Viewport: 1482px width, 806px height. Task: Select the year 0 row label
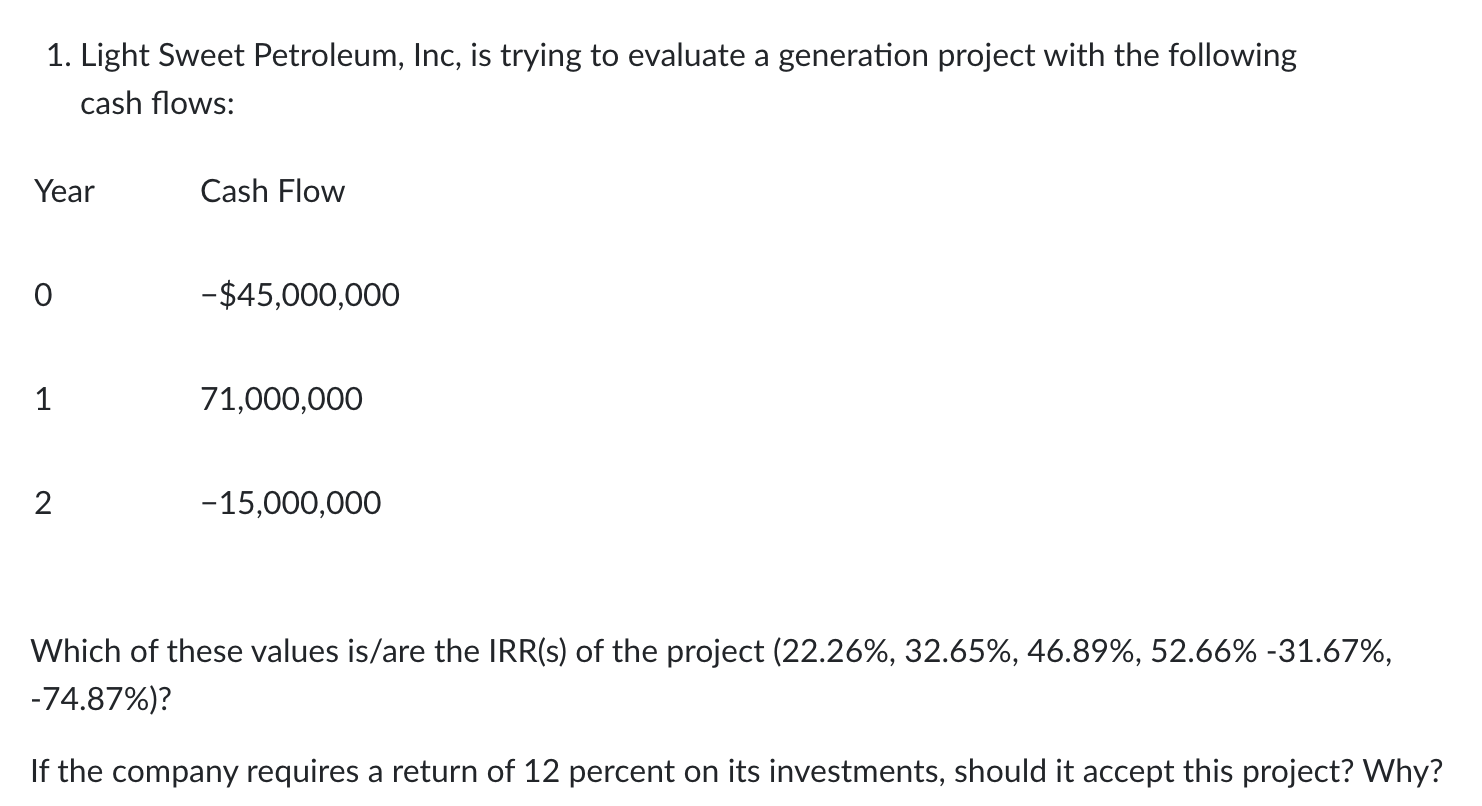pyautogui.click(x=43, y=297)
